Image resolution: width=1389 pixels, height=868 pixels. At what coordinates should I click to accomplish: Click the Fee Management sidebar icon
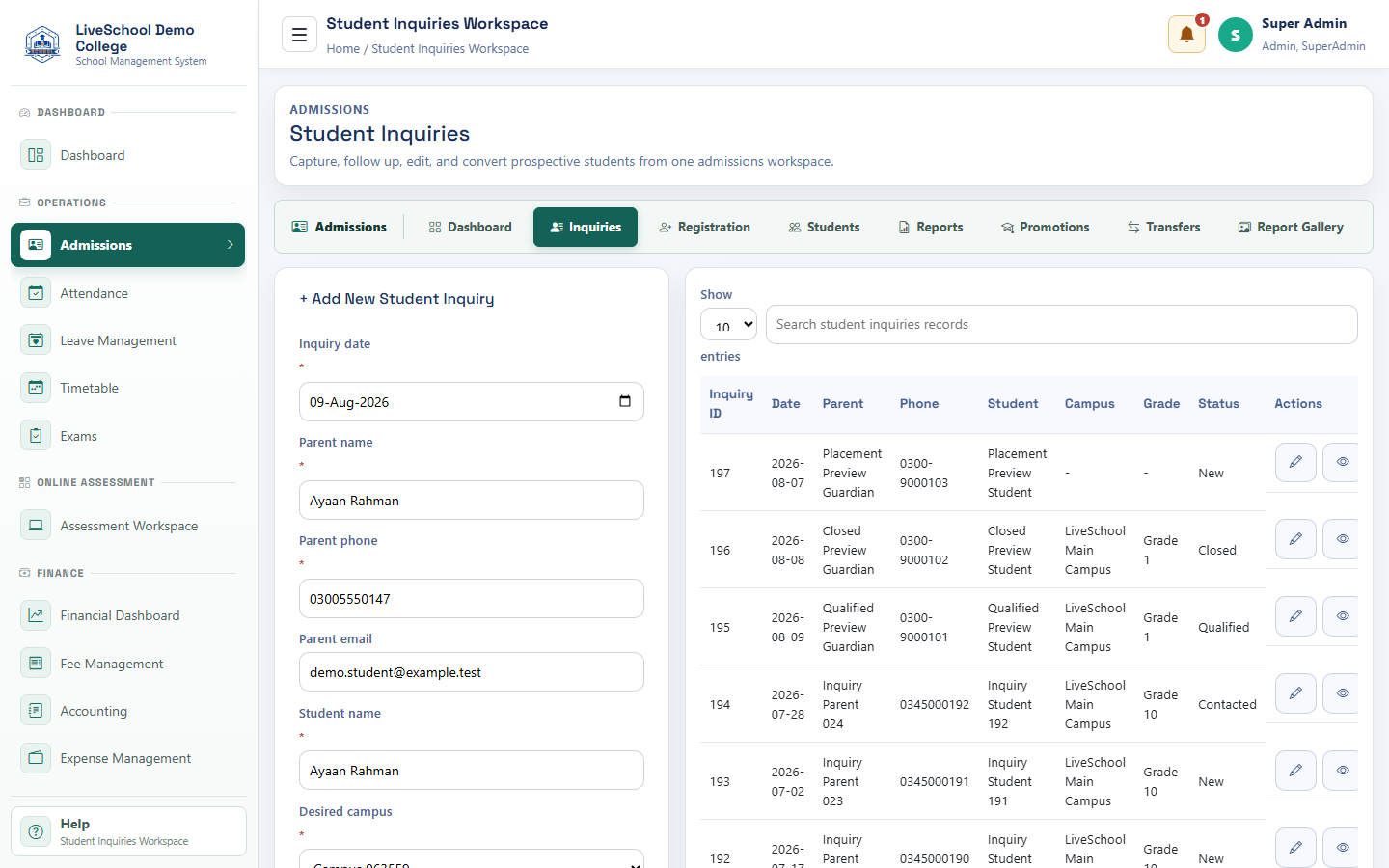[x=36, y=664]
